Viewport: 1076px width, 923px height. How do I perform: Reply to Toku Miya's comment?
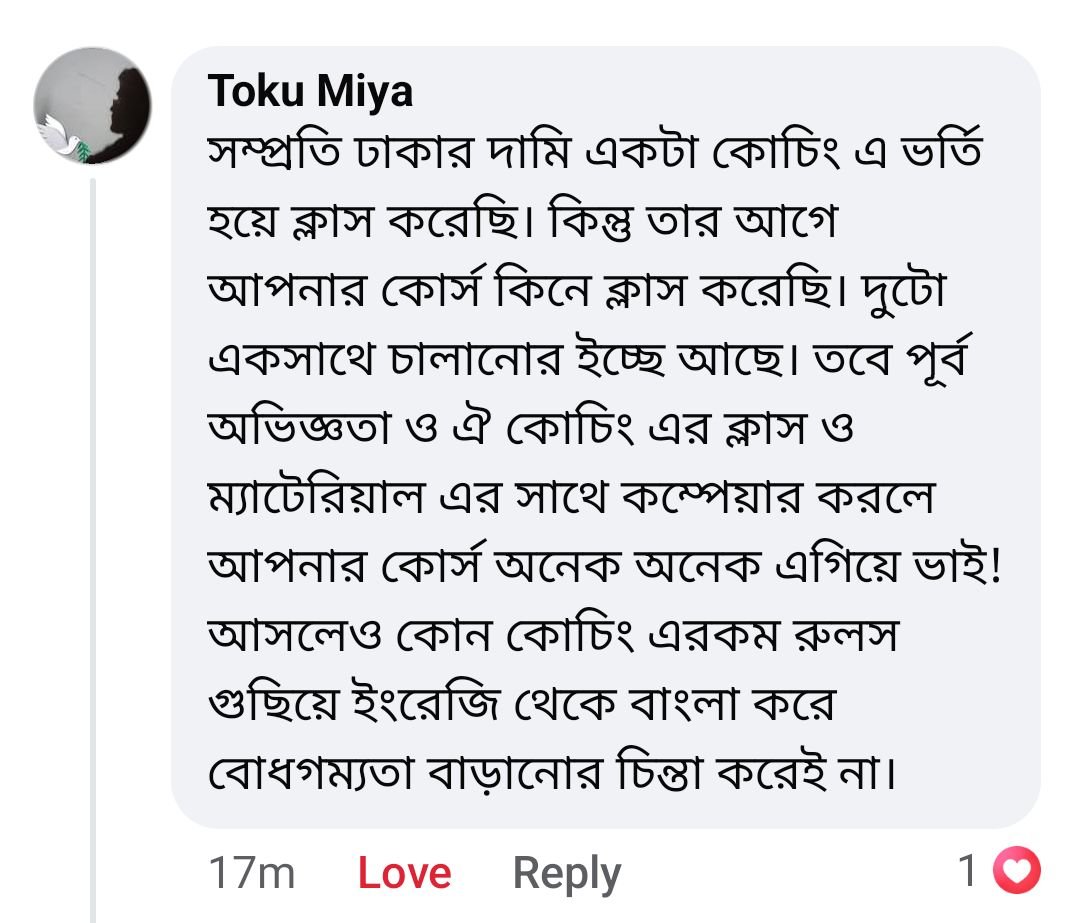click(x=566, y=873)
